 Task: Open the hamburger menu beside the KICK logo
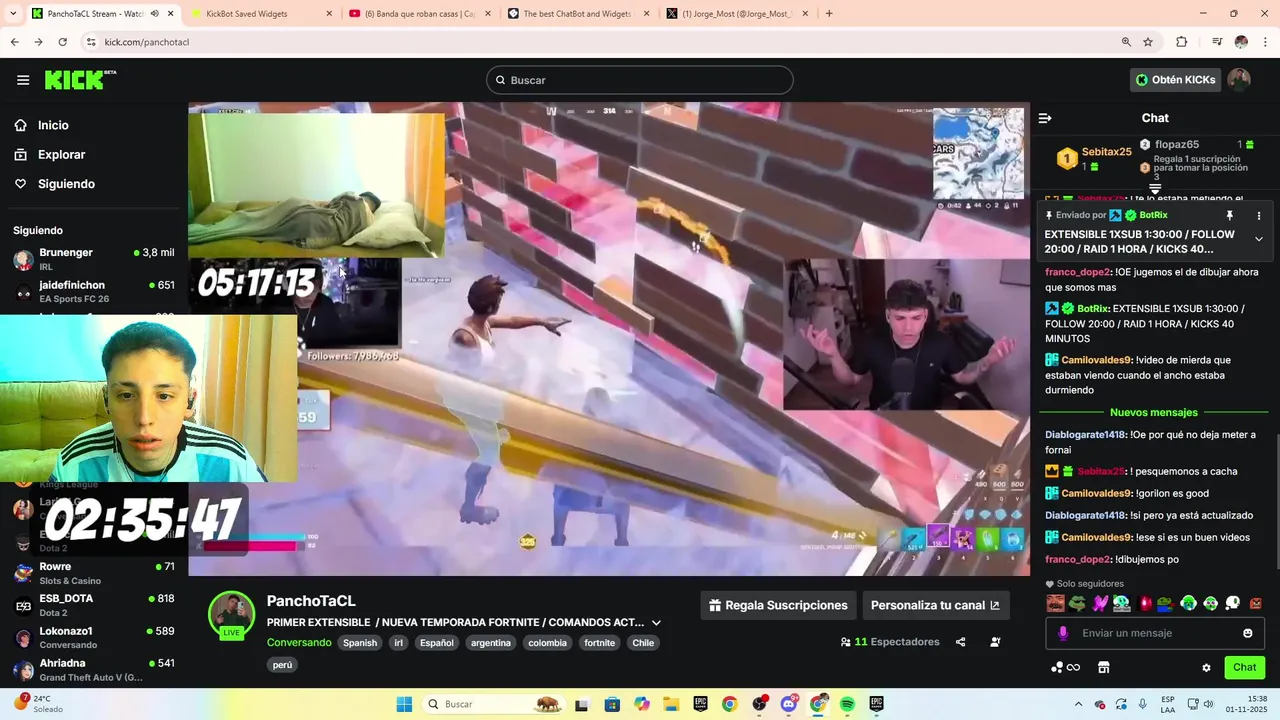[23, 80]
